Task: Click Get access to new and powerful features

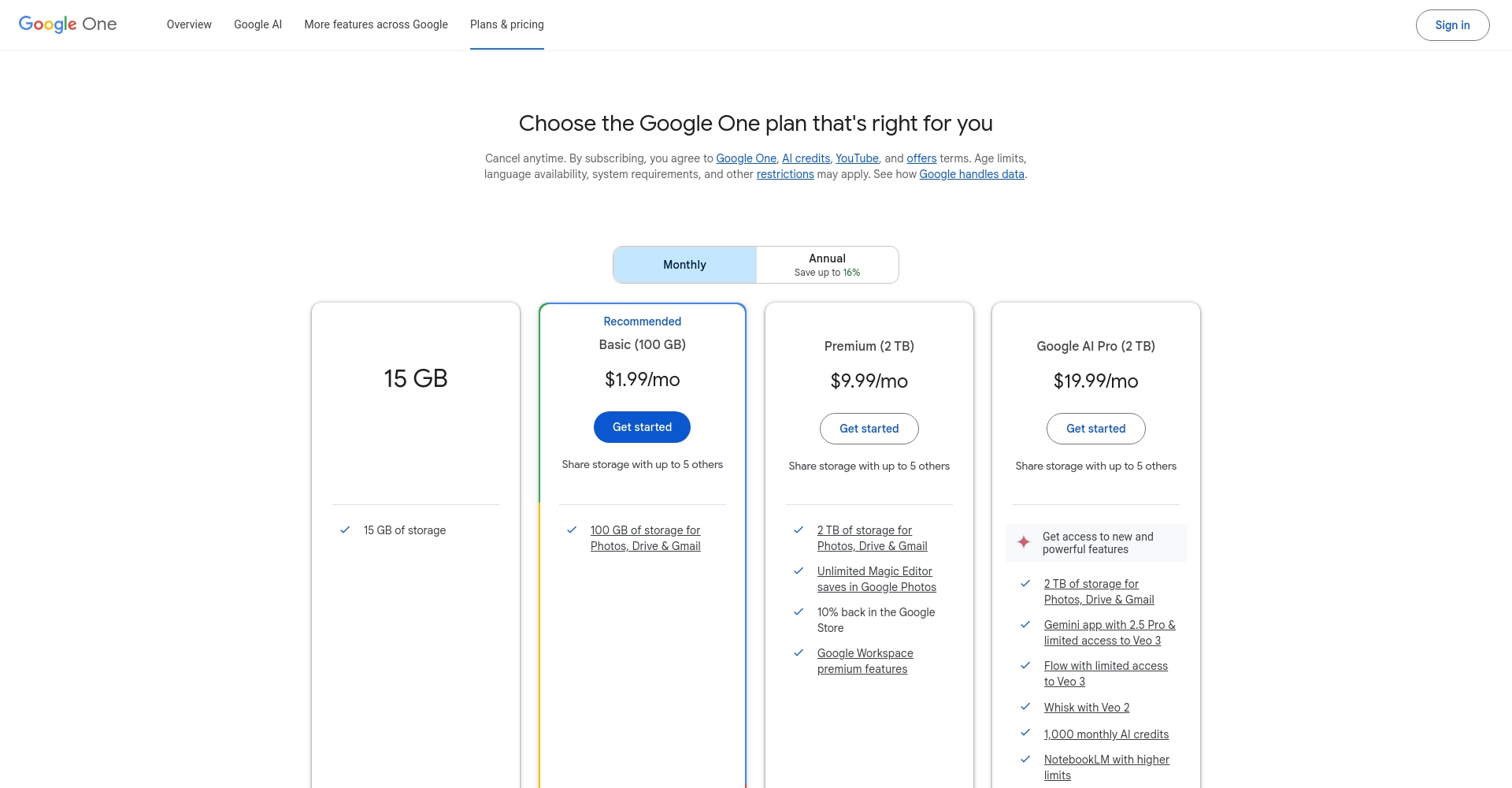Action: (x=1098, y=543)
